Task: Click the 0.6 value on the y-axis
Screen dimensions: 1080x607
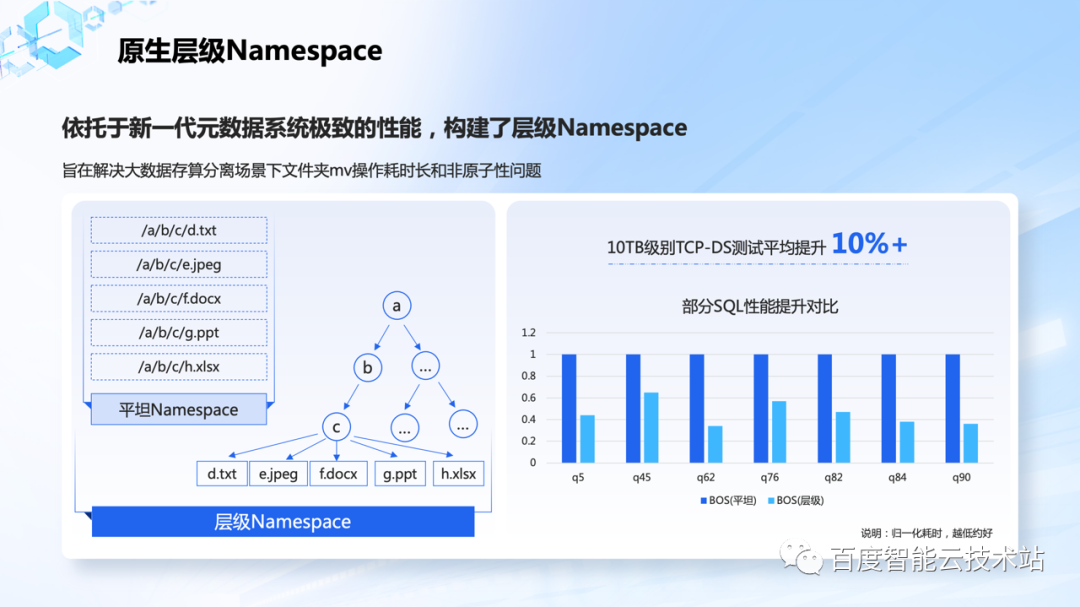Action: tap(528, 398)
